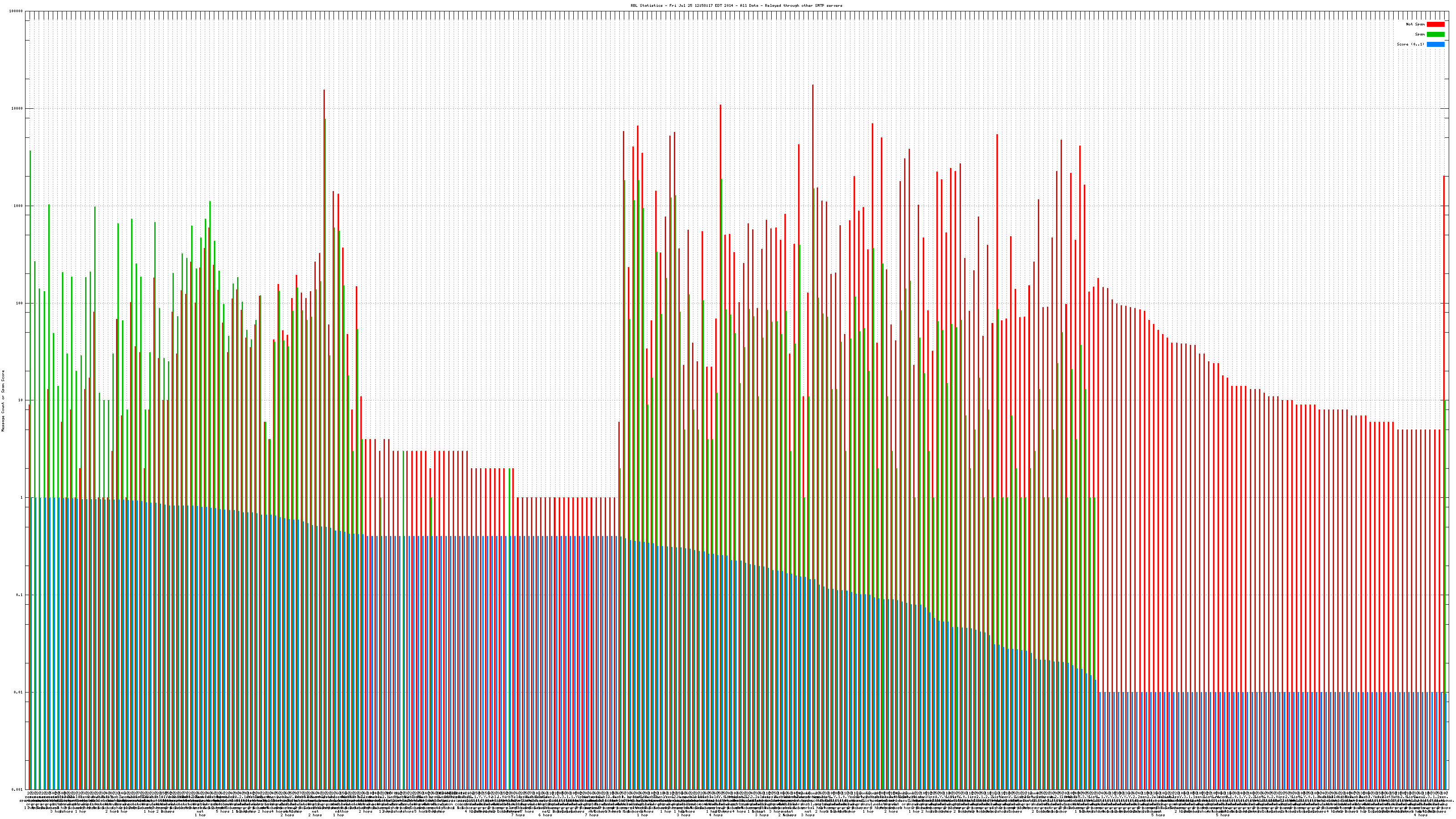Viewport: 1456px width, 819px height.
Task: Click the RBL Statistics chart title
Action: pos(736,5)
